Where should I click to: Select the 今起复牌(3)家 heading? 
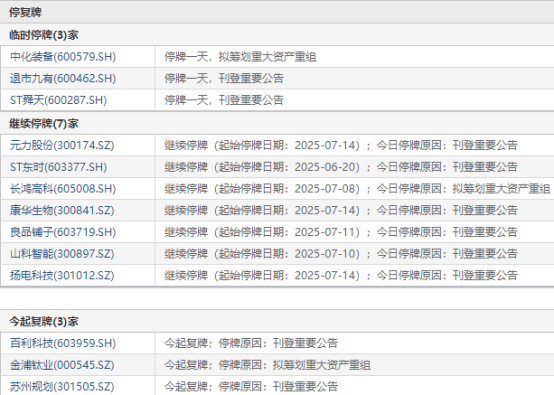click(44, 321)
